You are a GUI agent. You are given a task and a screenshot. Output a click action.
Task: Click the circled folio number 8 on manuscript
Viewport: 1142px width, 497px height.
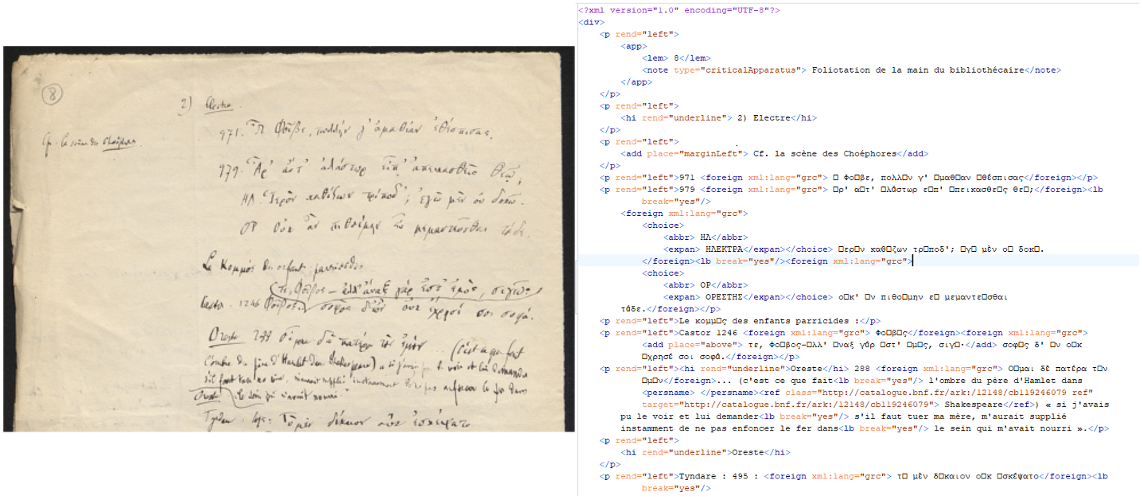pyautogui.click(x=52, y=94)
